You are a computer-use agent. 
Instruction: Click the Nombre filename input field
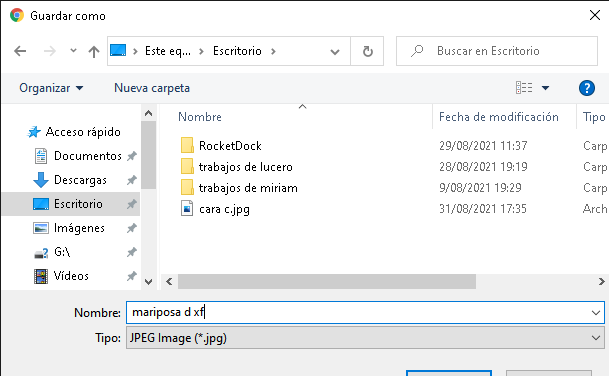pyautogui.click(x=365, y=312)
